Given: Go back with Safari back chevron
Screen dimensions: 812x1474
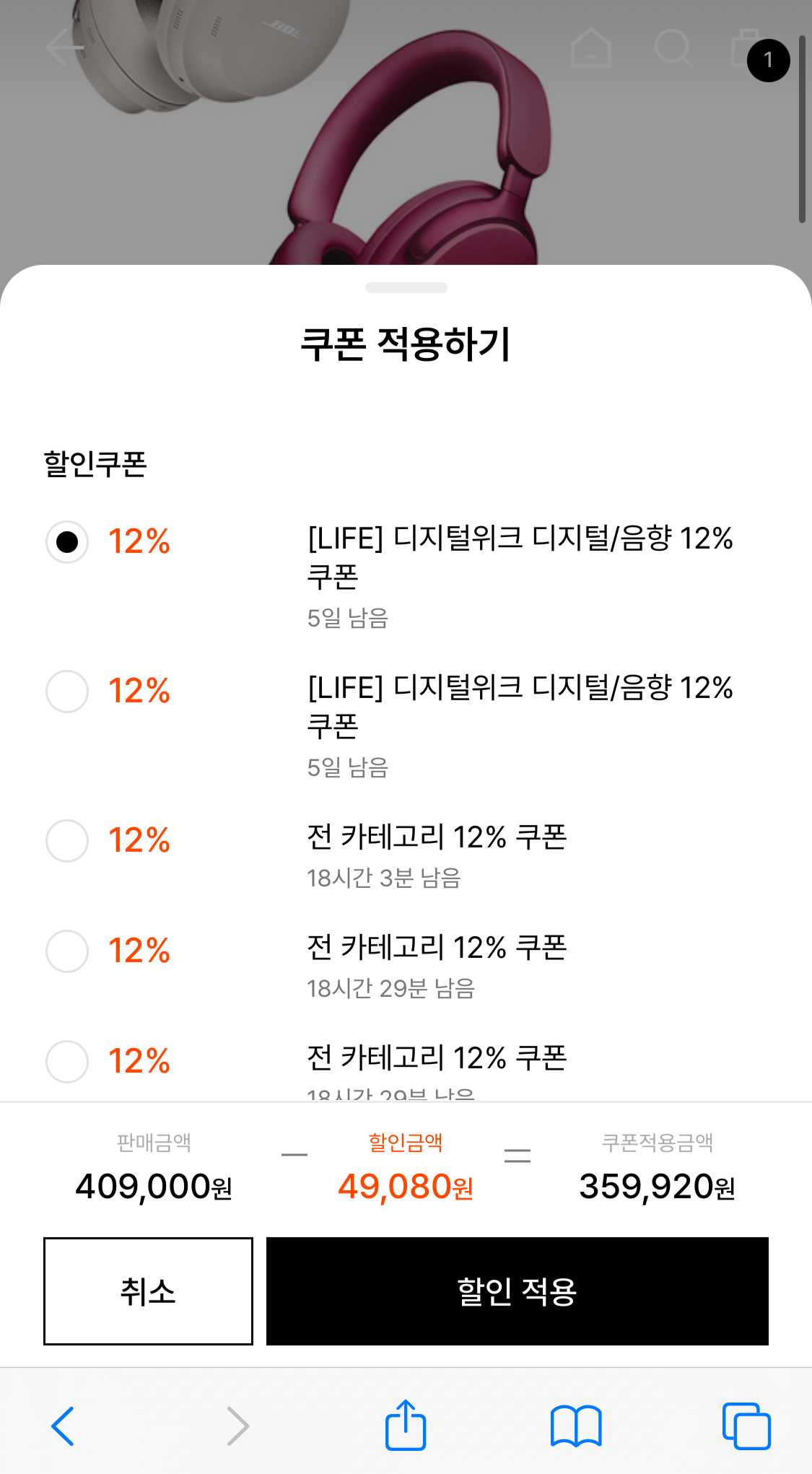Looking at the screenshot, I should (64, 1426).
